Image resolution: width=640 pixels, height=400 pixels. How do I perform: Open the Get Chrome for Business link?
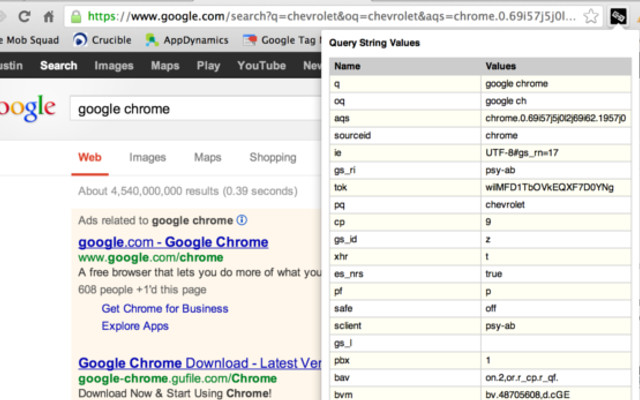165,308
